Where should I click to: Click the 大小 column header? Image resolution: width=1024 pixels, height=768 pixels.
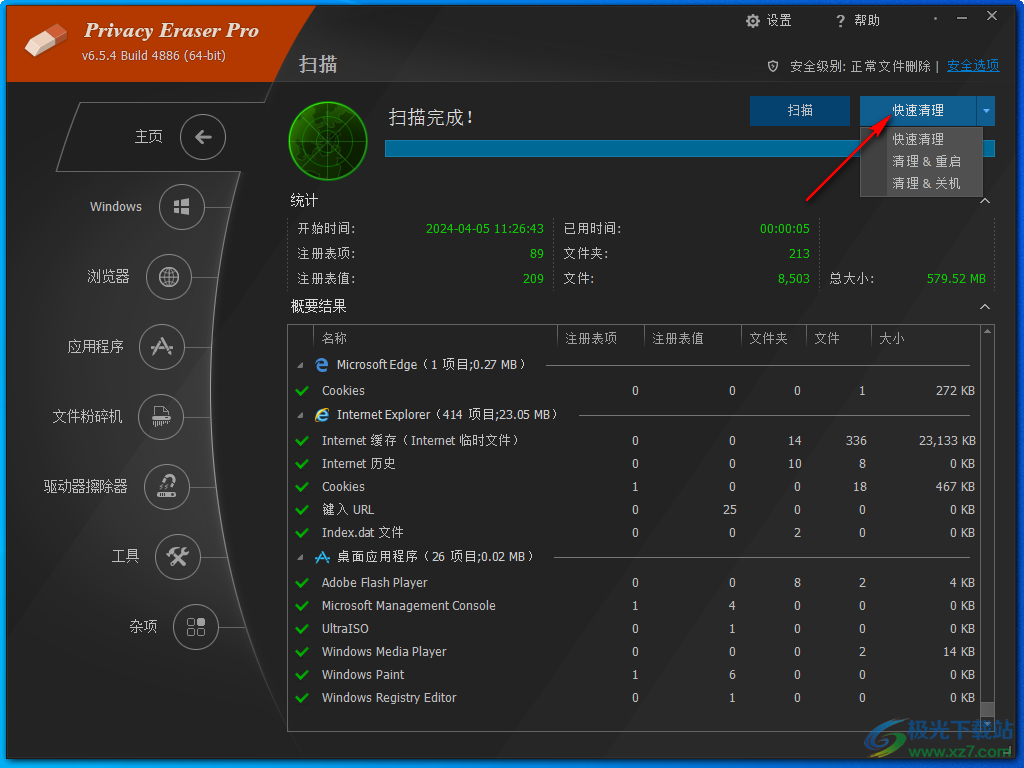click(x=891, y=338)
